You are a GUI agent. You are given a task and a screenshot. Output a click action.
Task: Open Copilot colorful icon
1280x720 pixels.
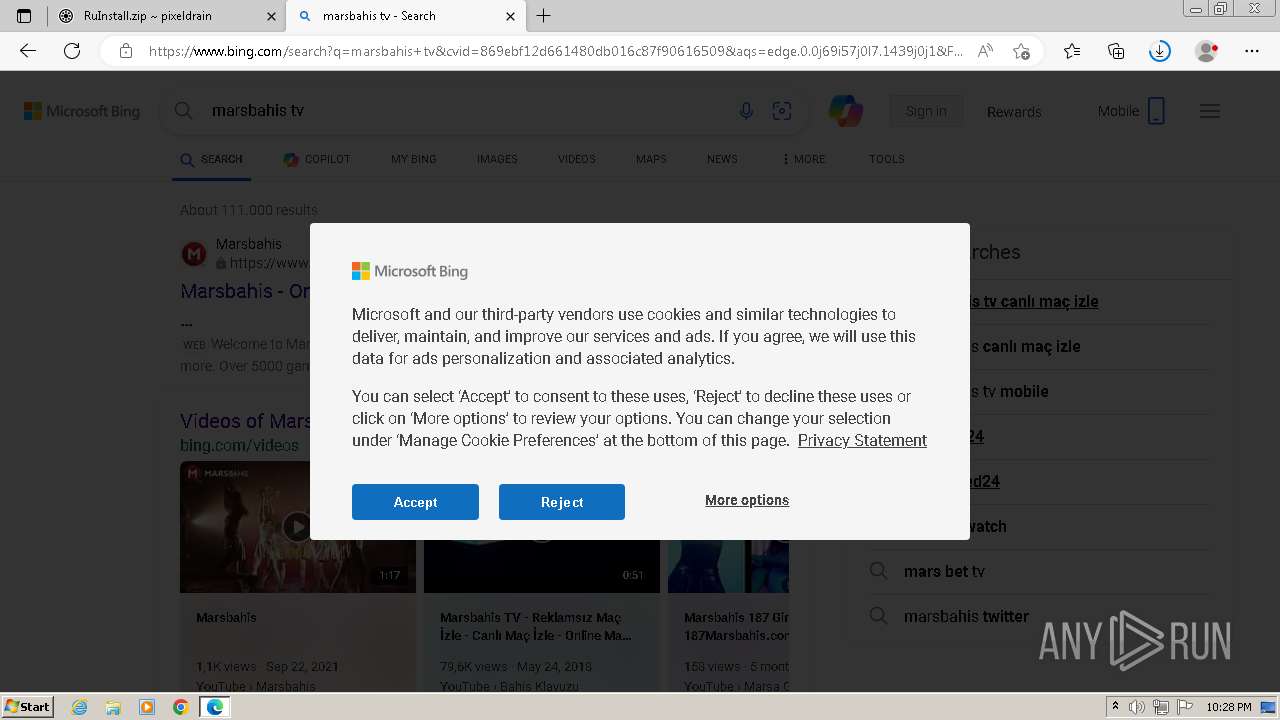tap(846, 111)
